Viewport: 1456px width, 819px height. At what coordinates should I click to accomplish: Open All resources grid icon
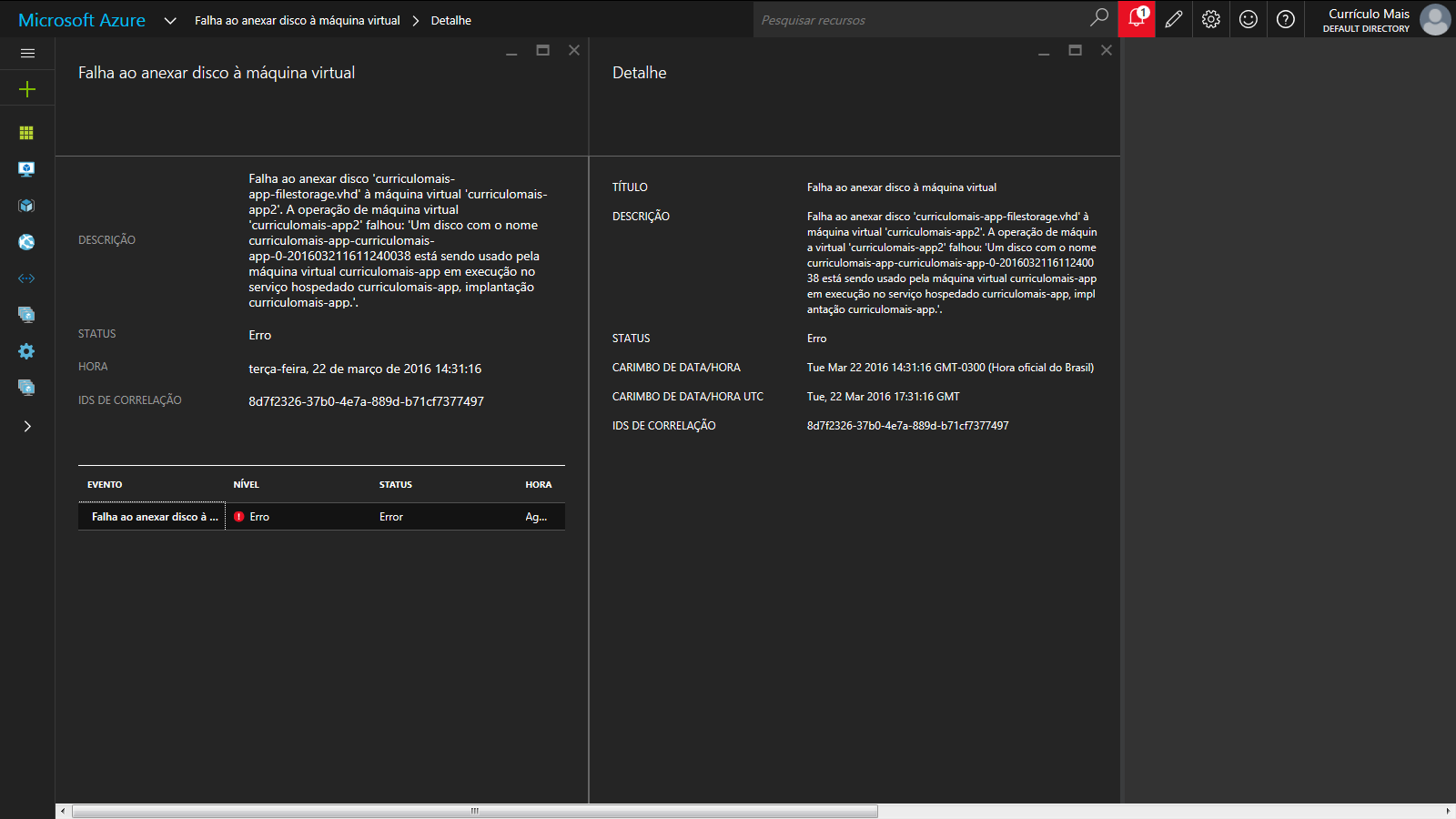tap(26, 133)
